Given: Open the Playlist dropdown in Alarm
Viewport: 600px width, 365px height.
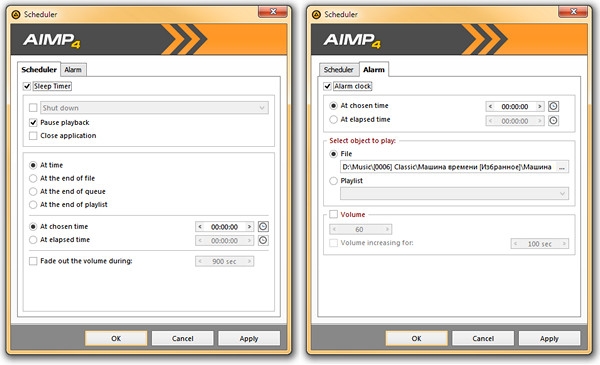Looking at the screenshot, I should pos(454,194).
